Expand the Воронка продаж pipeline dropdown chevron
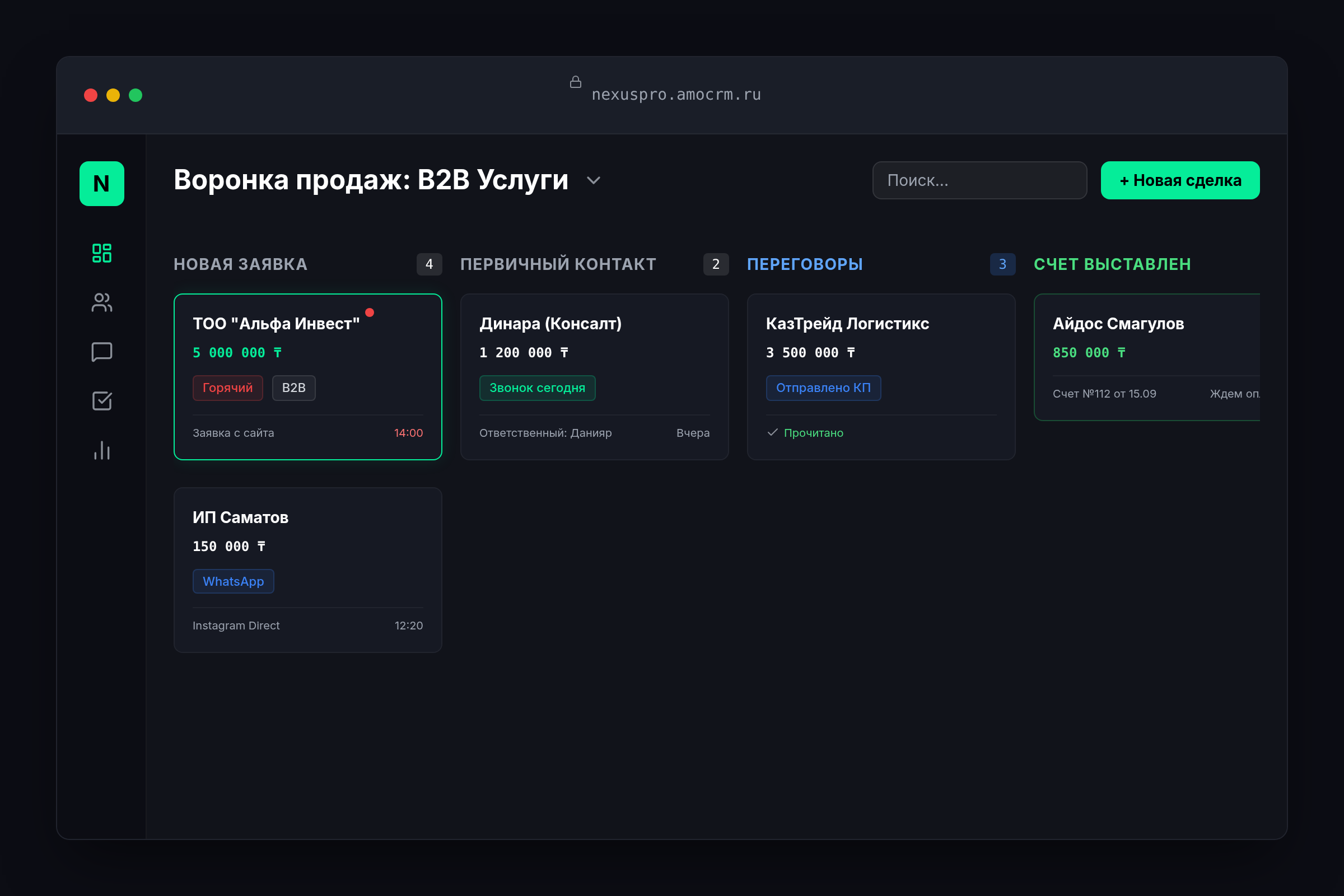Viewport: 1344px width, 896px height. coord(594,180)
